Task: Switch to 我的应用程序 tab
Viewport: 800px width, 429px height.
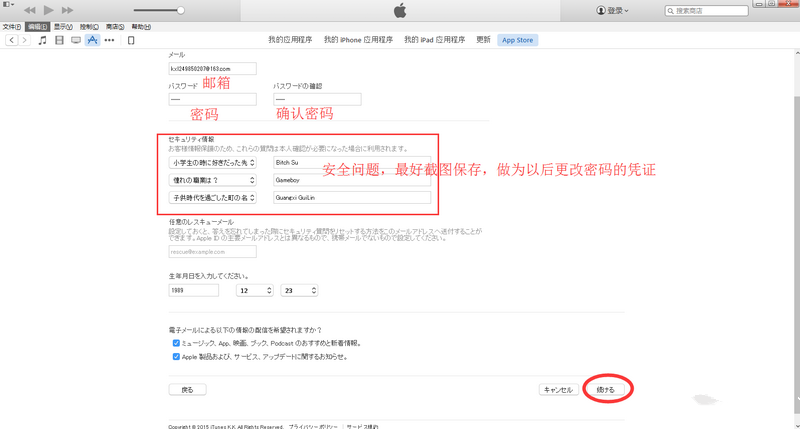Action: pos(290,40)
